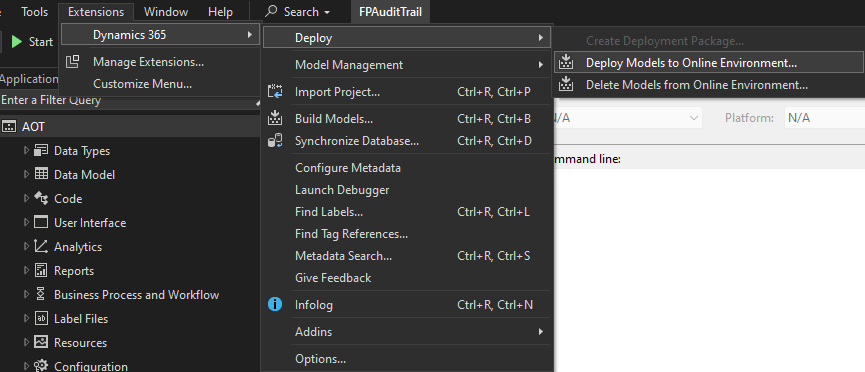Click the green Start debugging arrow icon
Viewport: 865px width, 372px height.
pyautogui.click(x=17, y=42)
